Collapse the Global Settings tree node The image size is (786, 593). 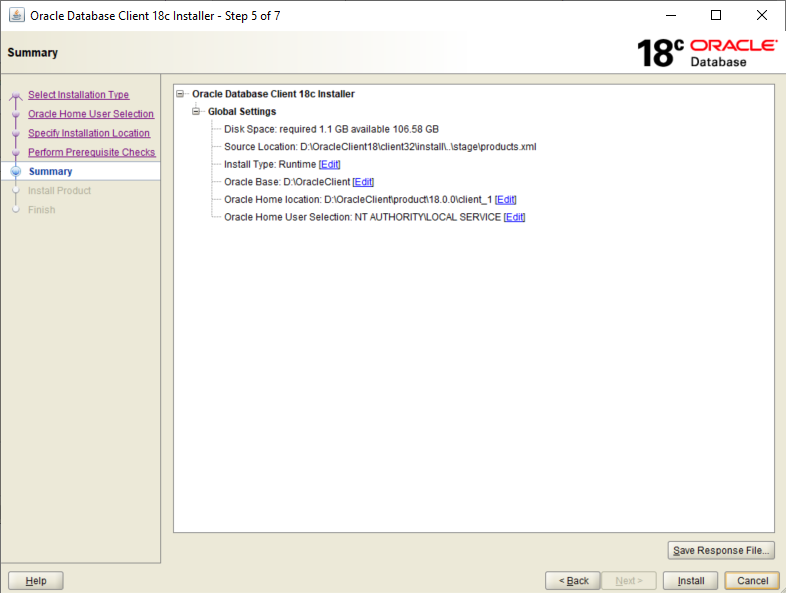[196, 111]
